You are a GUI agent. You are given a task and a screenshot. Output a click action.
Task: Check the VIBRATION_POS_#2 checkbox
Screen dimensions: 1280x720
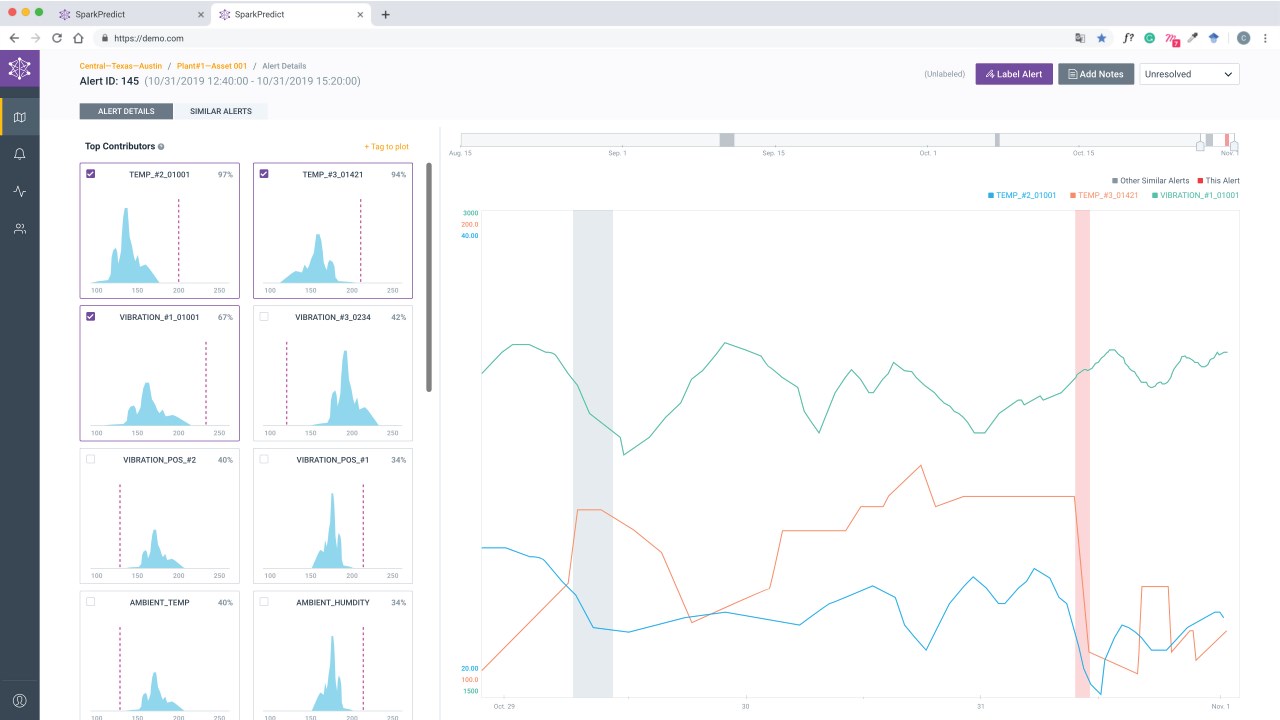(91, 460)
